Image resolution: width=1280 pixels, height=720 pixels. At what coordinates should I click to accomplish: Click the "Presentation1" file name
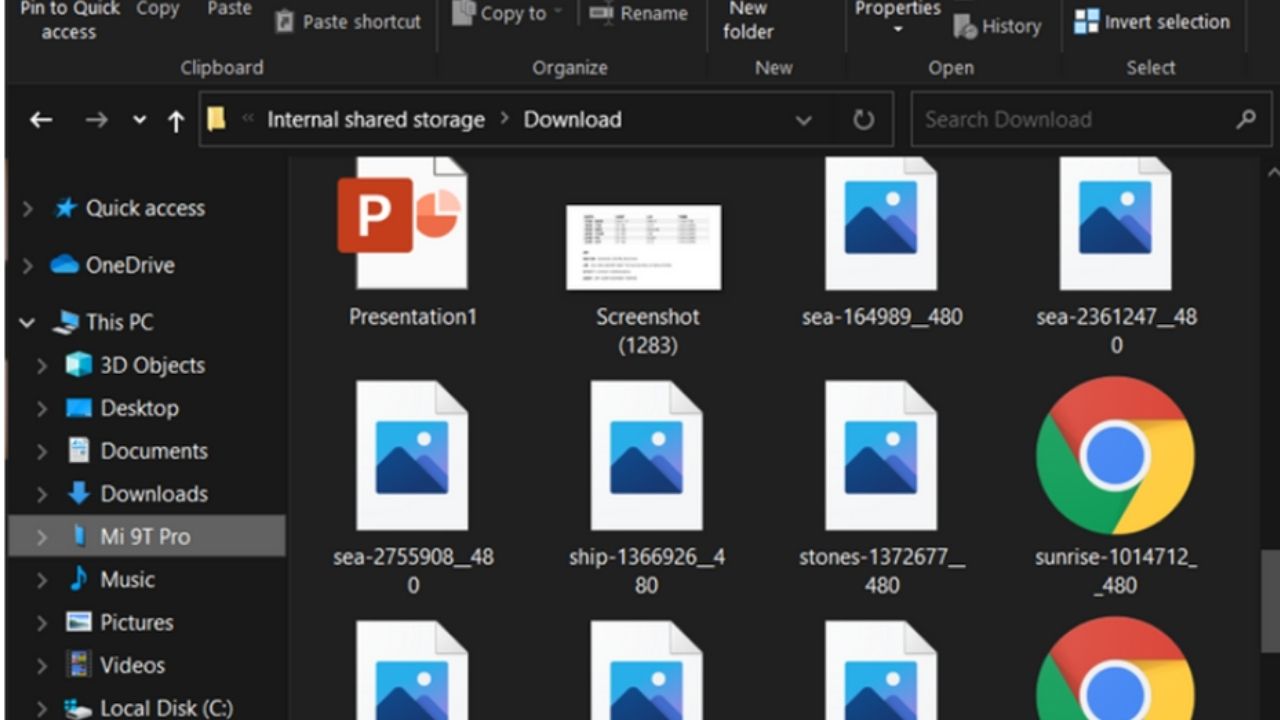point(413,317)
